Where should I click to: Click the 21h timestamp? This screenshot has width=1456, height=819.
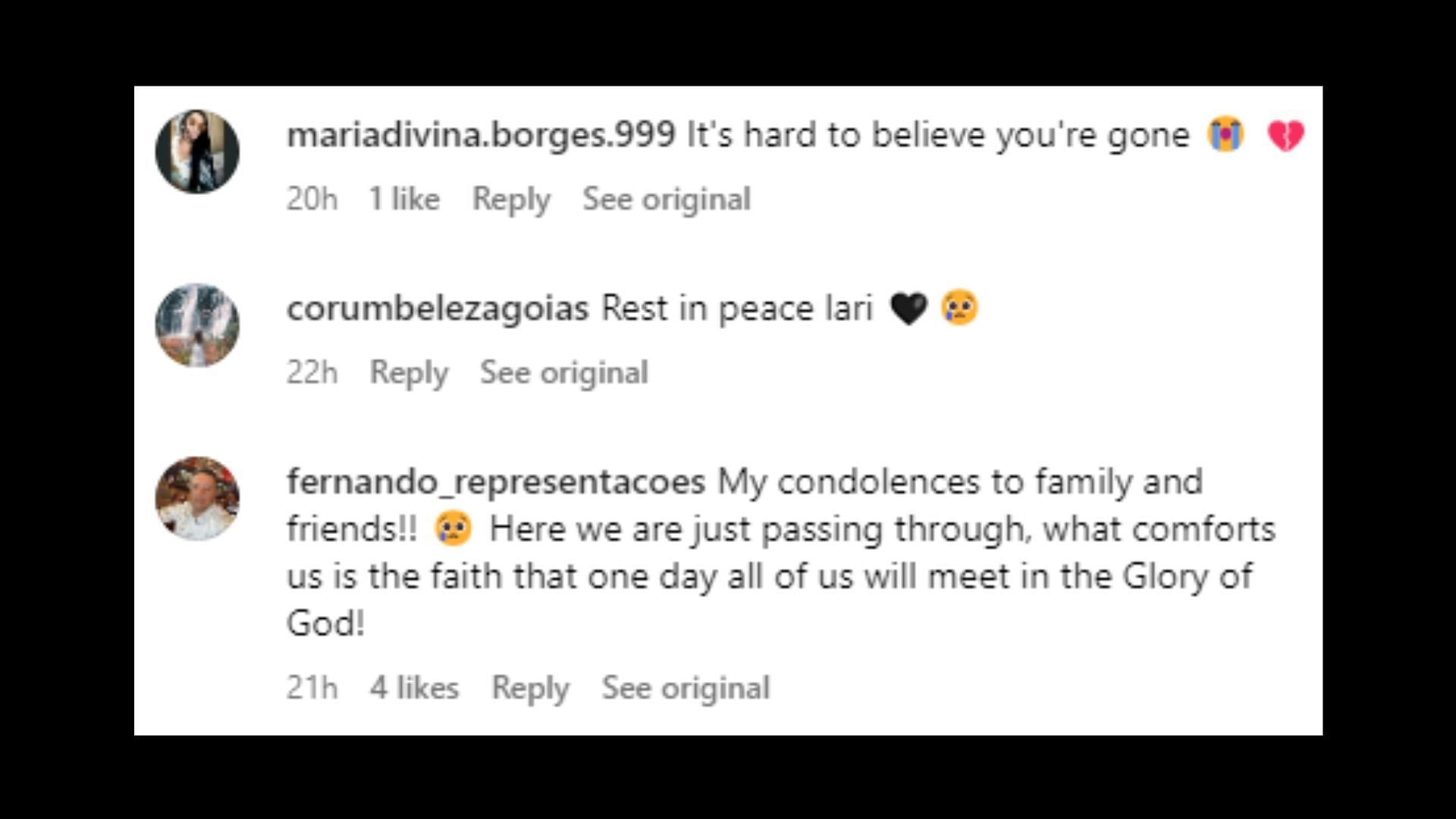312,688
